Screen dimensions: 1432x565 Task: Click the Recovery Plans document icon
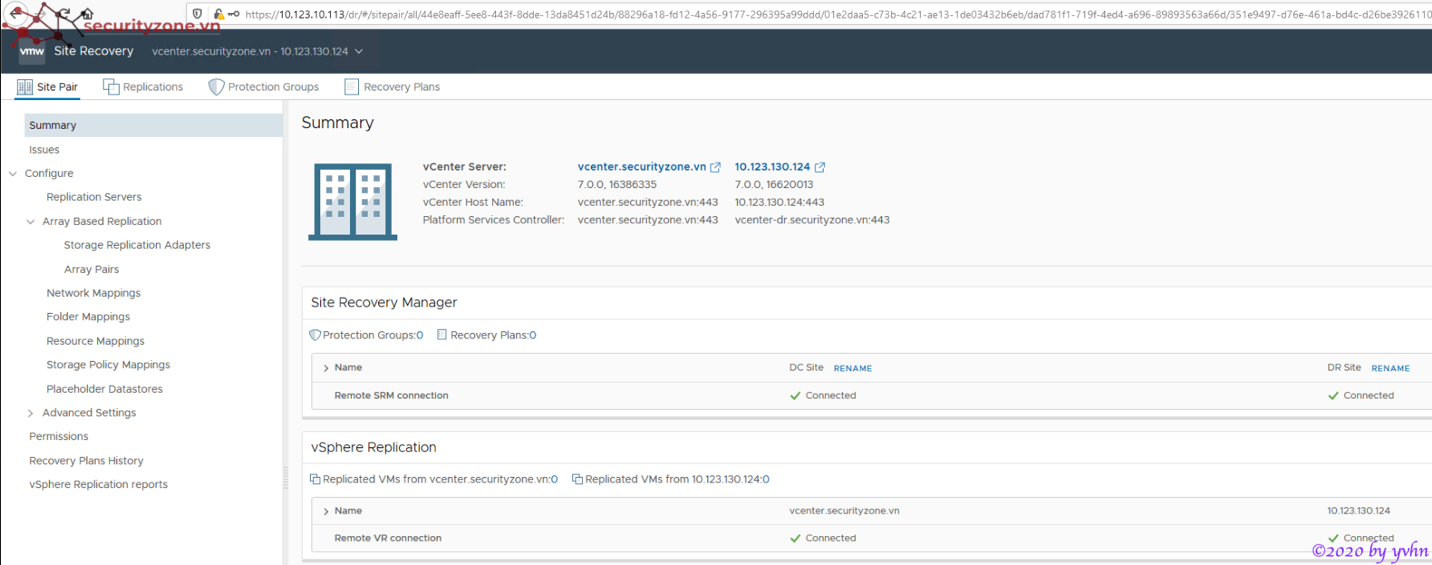pyautogui.click(x=351, y=87)
